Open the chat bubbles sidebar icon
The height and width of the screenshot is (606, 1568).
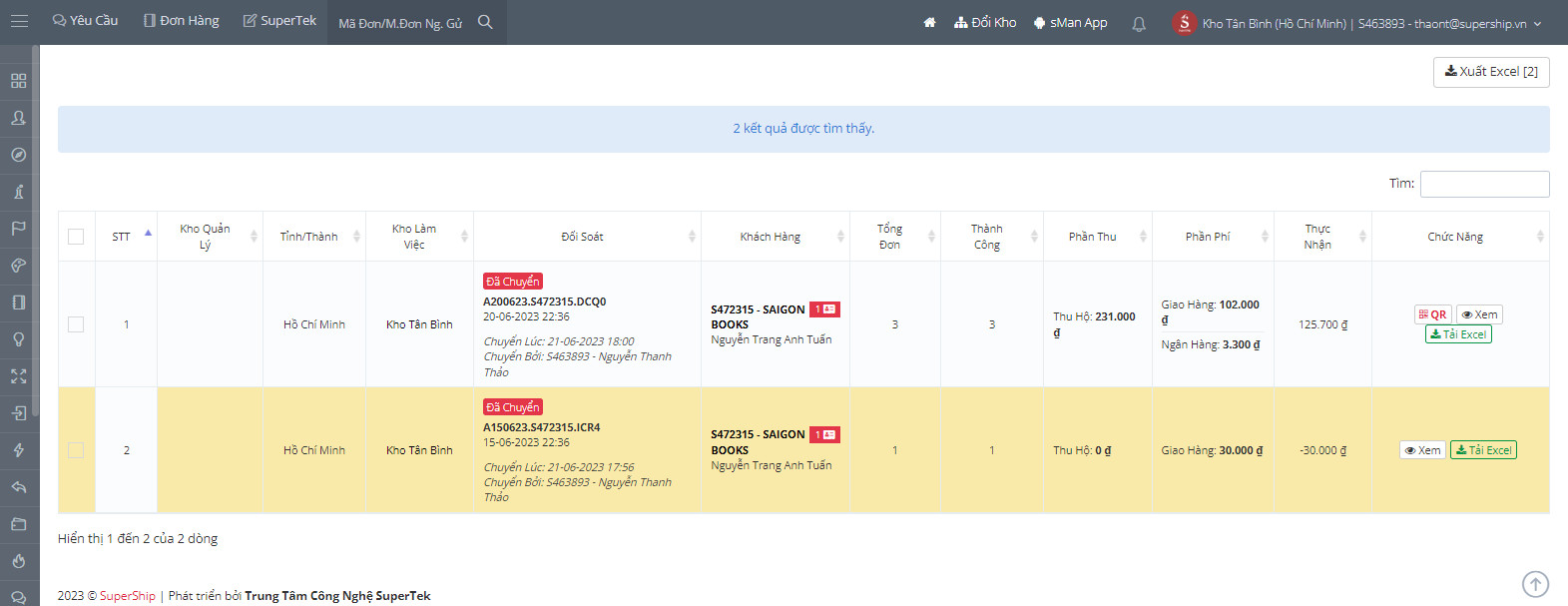pos(18,598)
